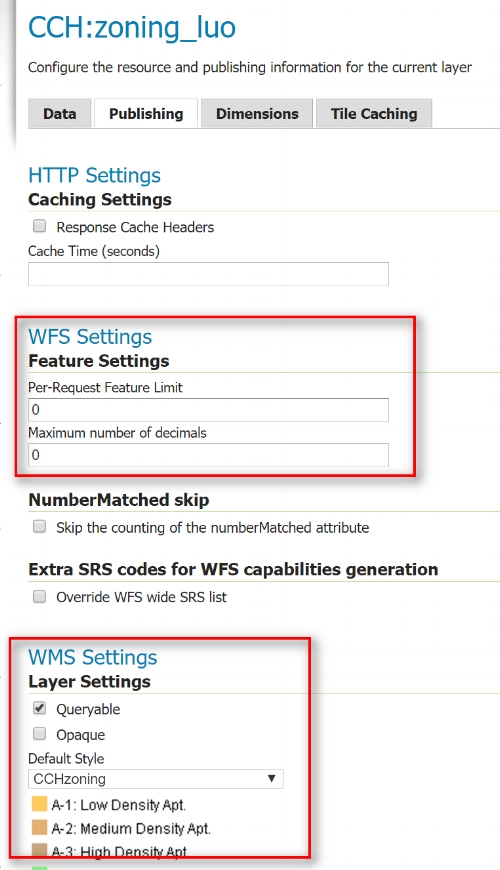Image resolution: width=500 pixels, height=870 pixels.
Task: Go to the Tile Caching tab
Action: (374, 114)
